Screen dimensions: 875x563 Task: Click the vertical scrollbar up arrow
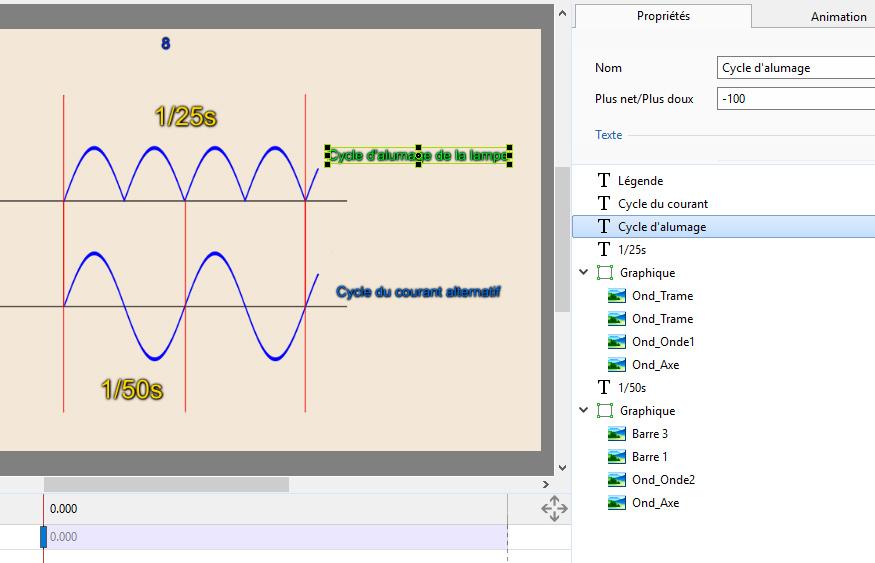pos(562,13)
